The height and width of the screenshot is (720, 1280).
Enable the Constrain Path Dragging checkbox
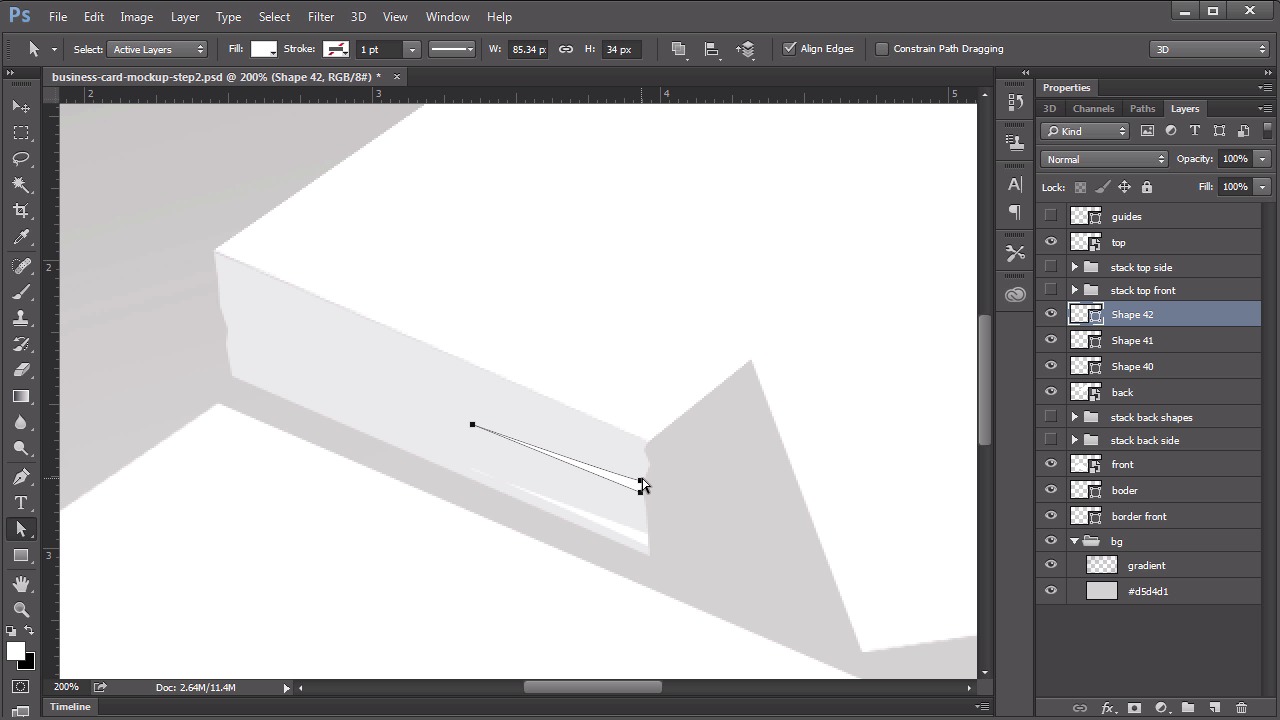882,49
